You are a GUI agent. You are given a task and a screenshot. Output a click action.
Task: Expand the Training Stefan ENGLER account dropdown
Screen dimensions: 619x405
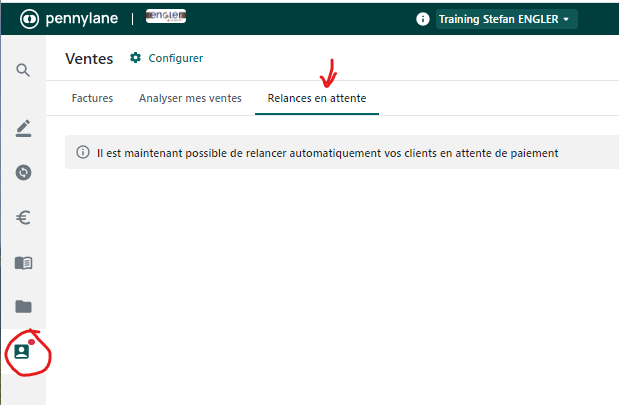(x=505, y=19)
